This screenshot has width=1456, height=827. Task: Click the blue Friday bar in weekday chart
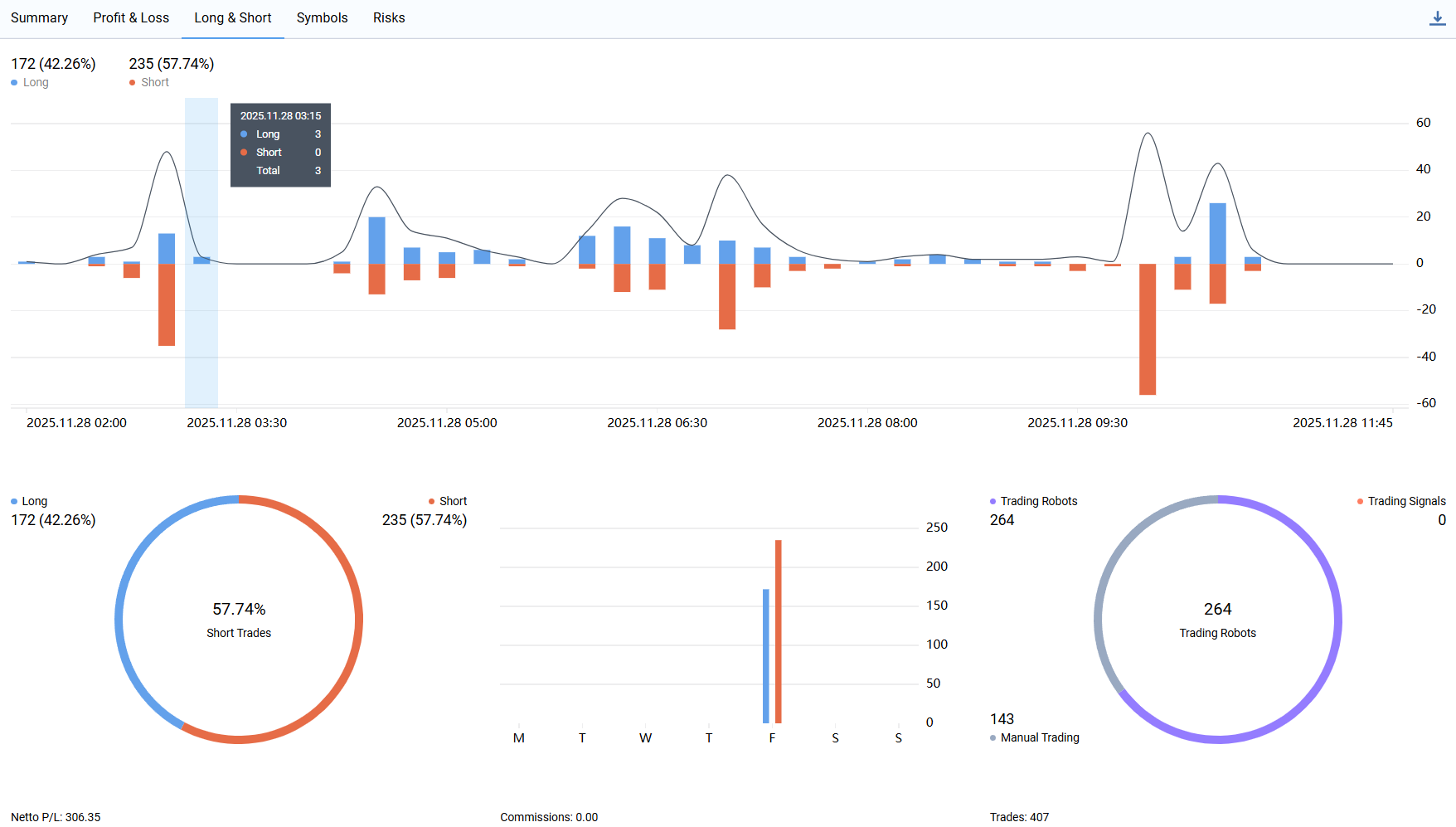[x=766, y=655]
